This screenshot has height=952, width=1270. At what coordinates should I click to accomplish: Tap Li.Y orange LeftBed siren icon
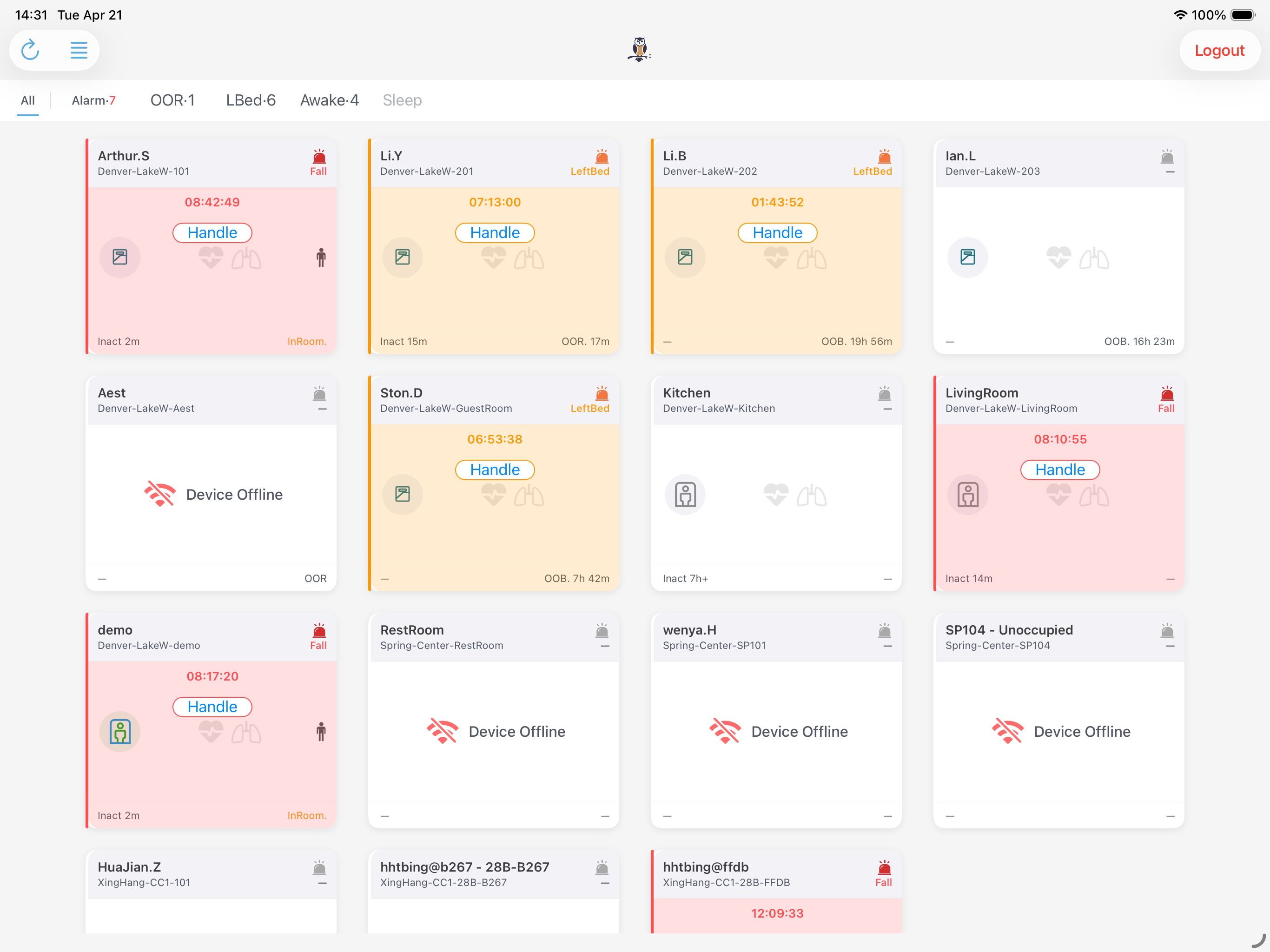click(x=602, y=156)
